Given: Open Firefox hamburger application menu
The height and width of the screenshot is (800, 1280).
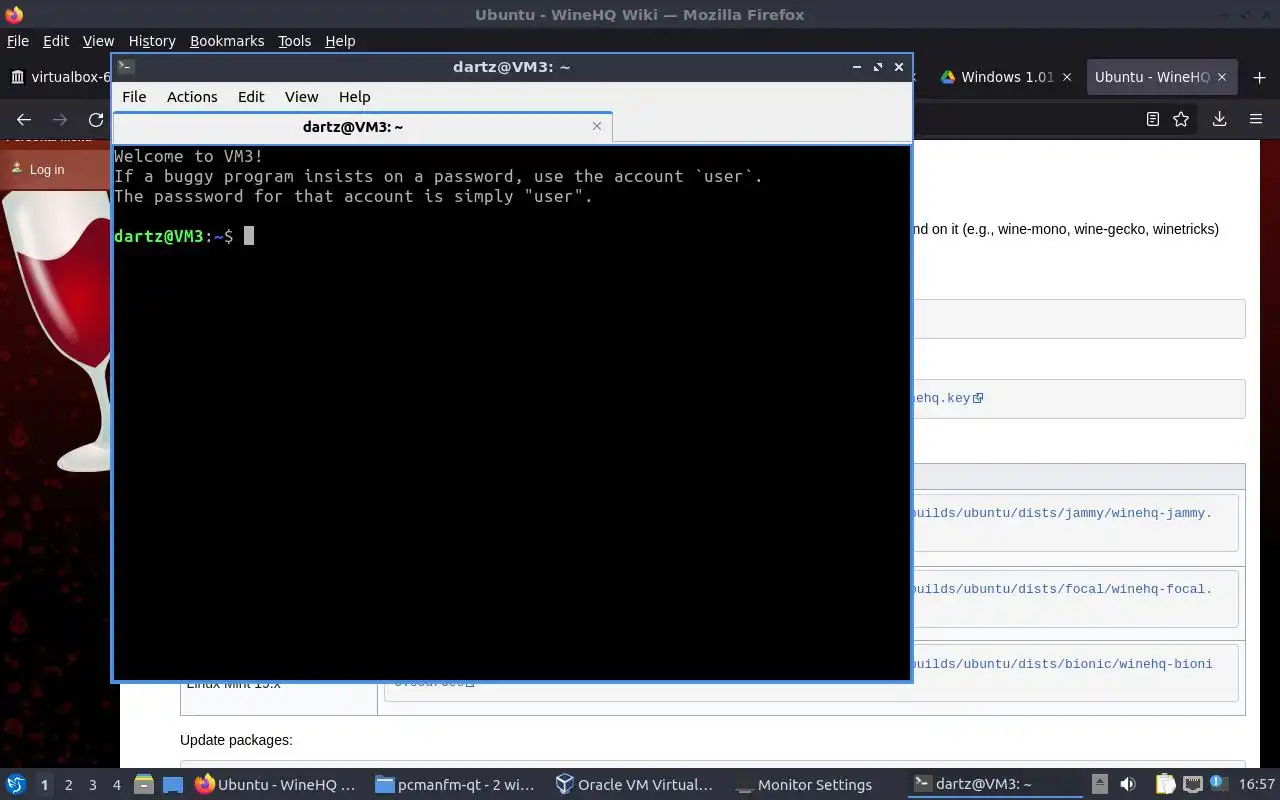Looking at the screenshot, I should click(1256, 119).
